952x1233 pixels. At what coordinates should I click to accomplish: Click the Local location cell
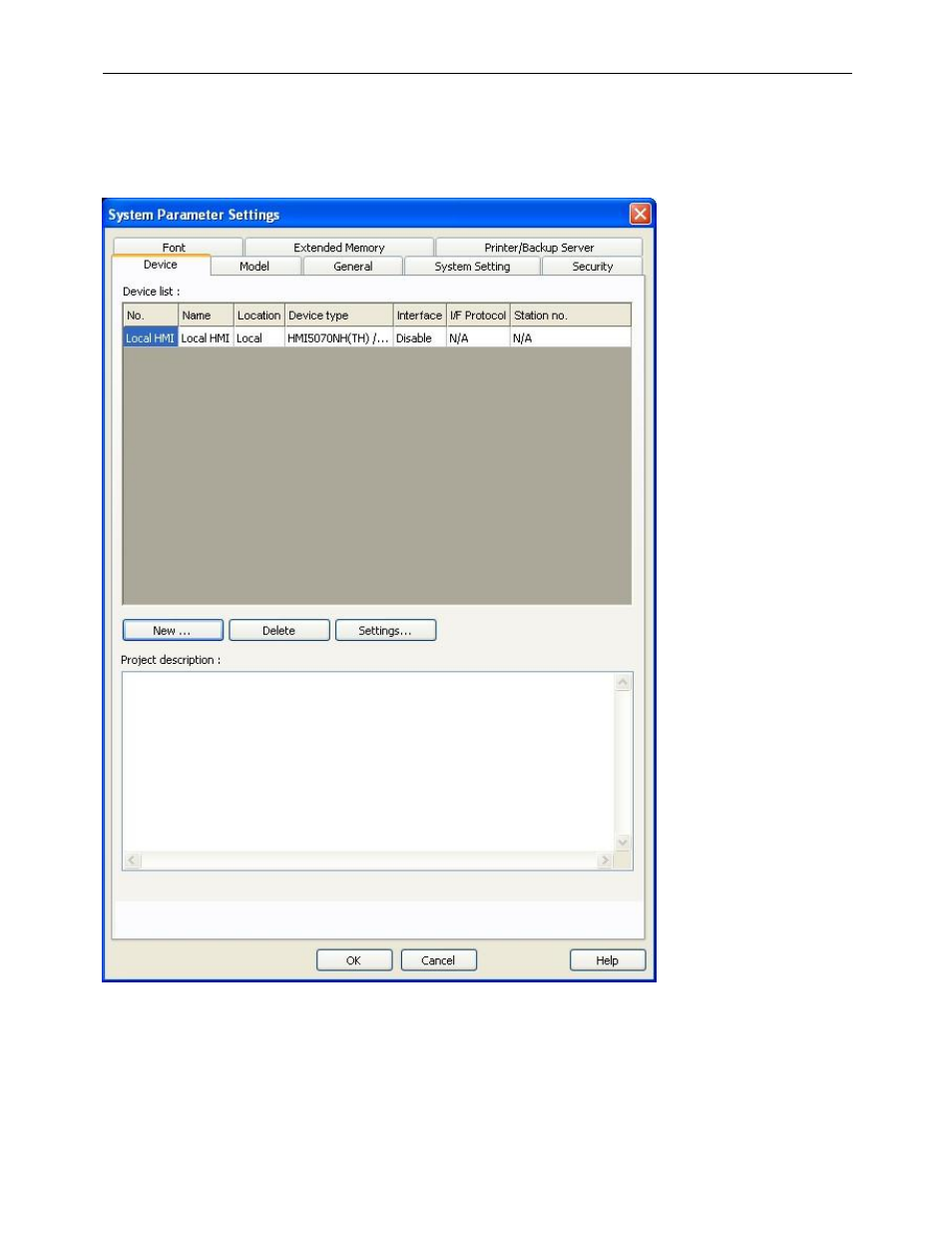pyautogui.click(x=259, y=338)
